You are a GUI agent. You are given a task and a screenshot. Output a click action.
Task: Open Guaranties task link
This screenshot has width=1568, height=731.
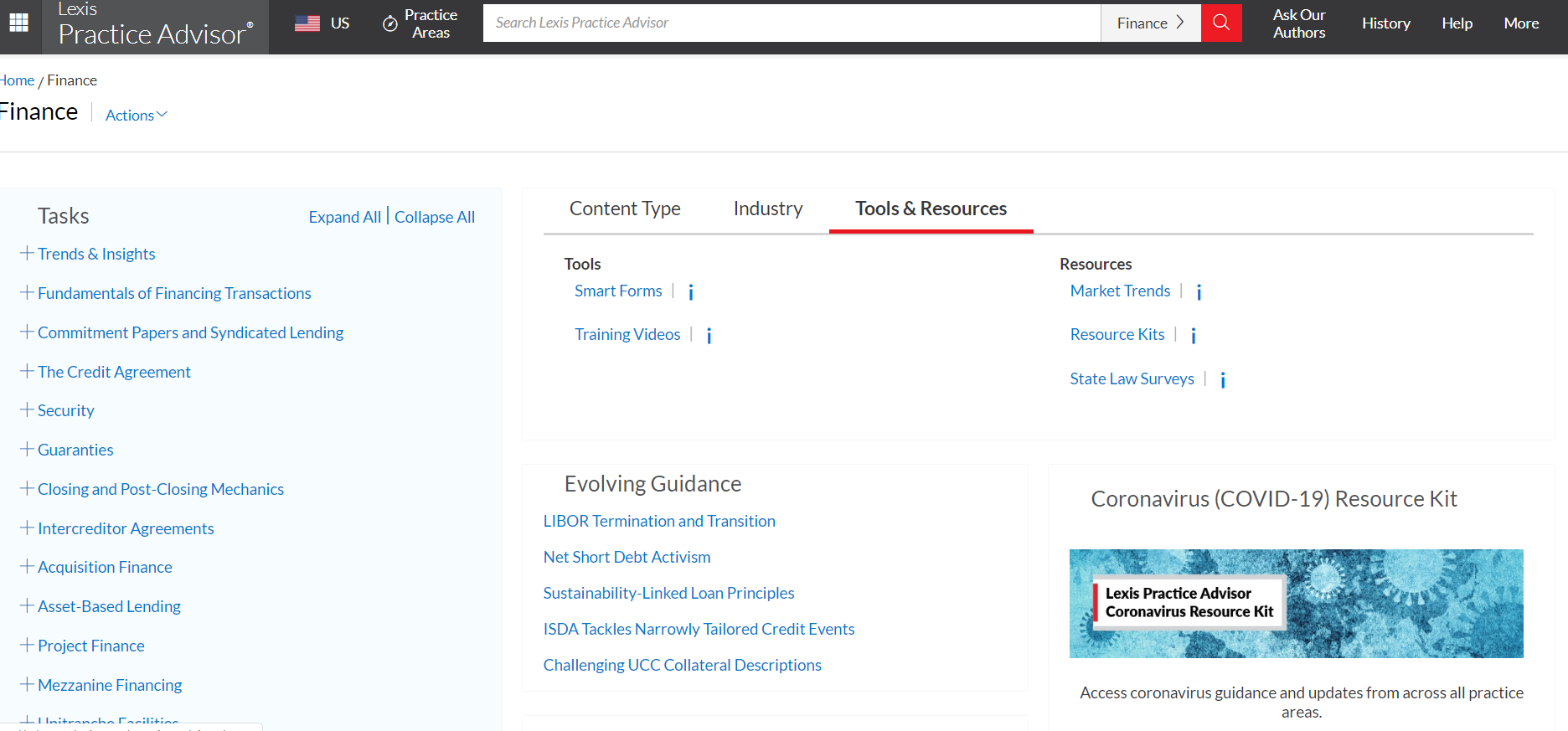[x=75, y=450]
